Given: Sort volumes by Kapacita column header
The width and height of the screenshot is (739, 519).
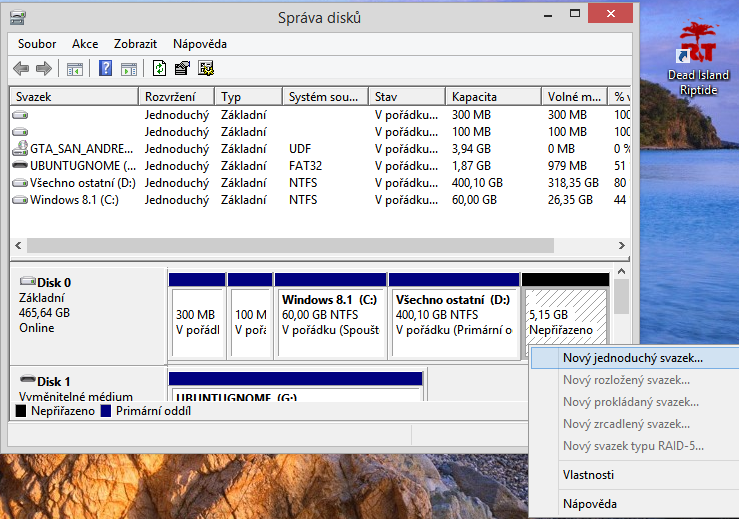Looking at the screenshot, I should [x=474, y=97].
